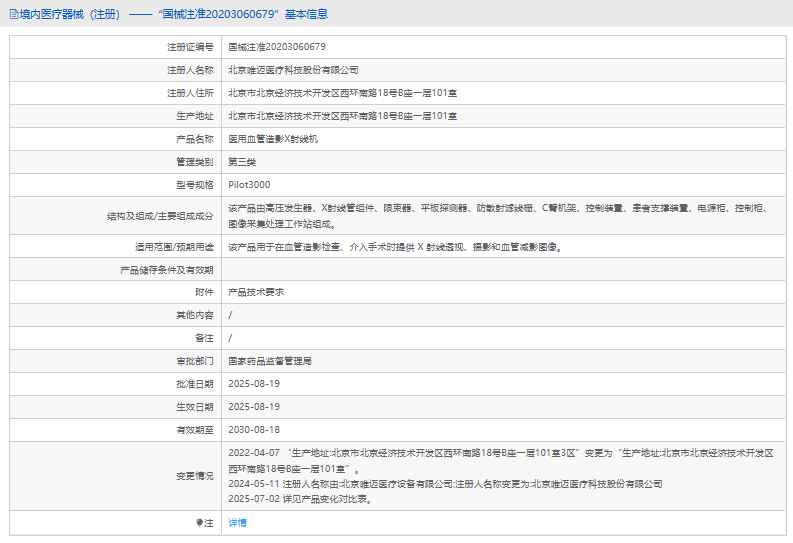Screen dimensions: 793x543
Task: Select registration number value 国械注准20203060679
Action: tap(277, 47)
